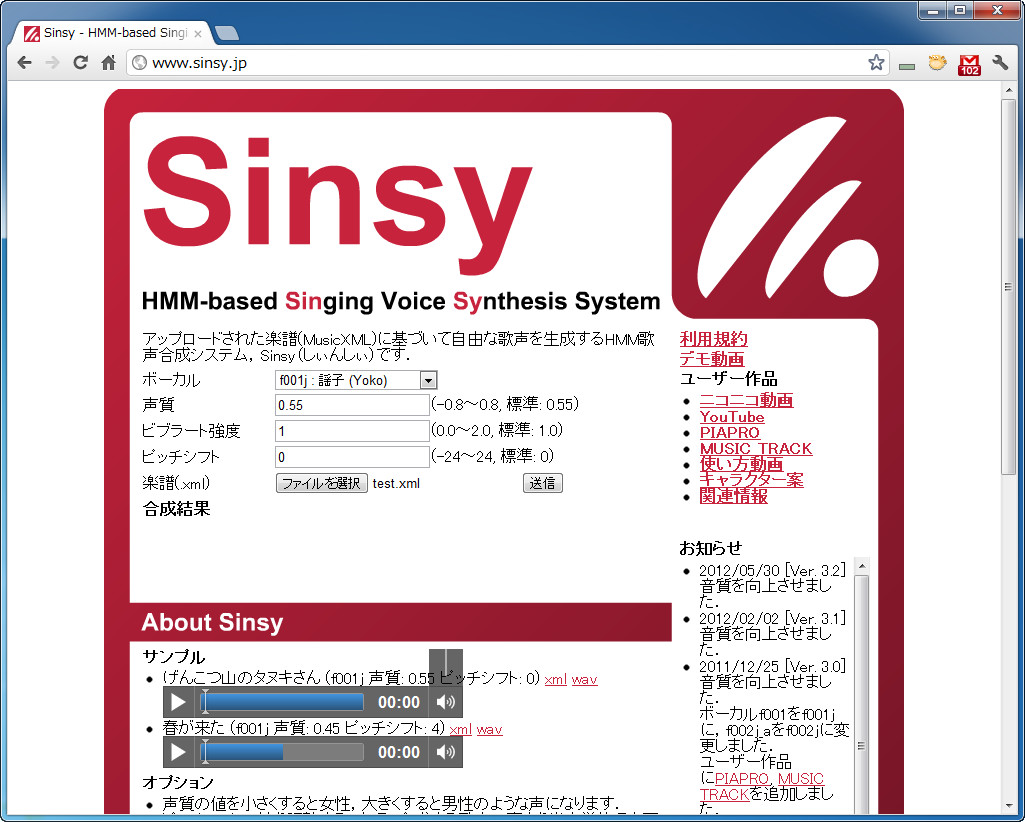Click the test.xml selected file name

396,483
